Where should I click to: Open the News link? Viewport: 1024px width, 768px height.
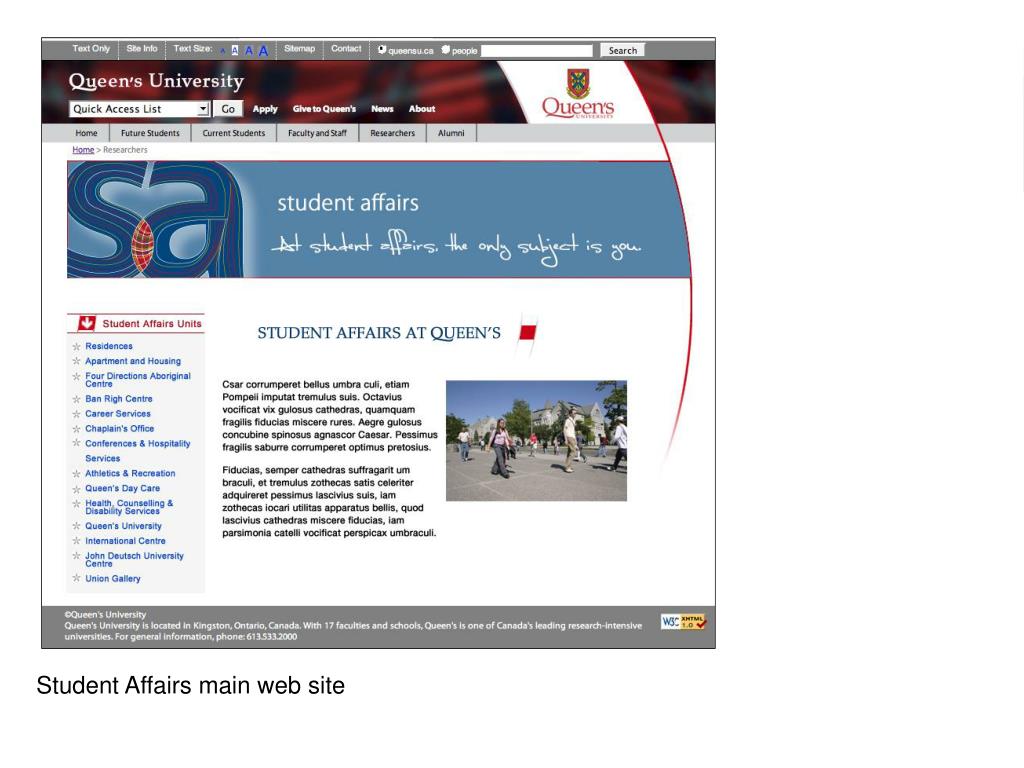382,109
